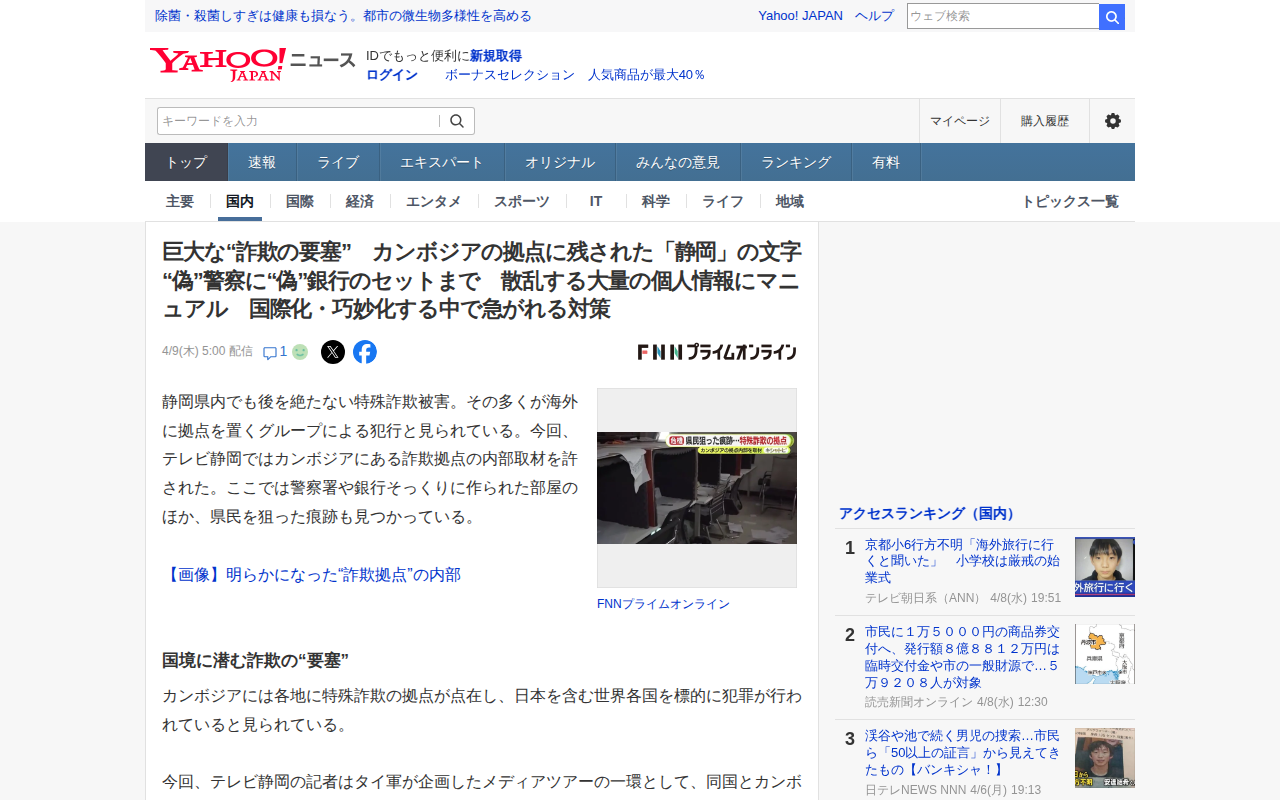This screenshot has width=1280, height=800.
Task: Select the ライフ category
Action: [723, 201]
